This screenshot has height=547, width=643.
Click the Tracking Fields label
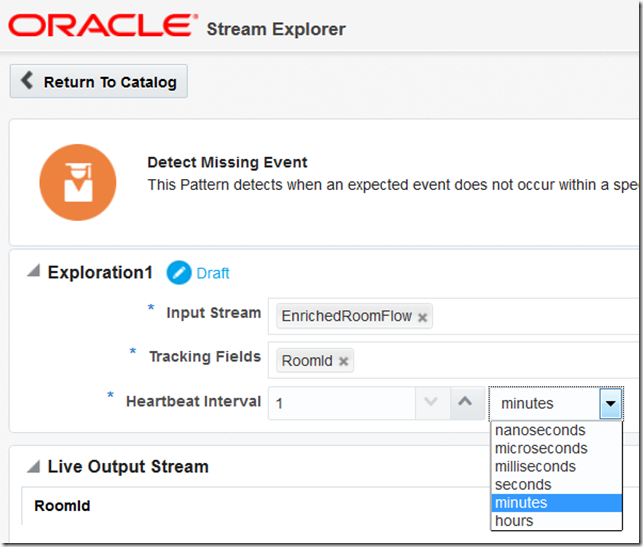click(205, 356)
